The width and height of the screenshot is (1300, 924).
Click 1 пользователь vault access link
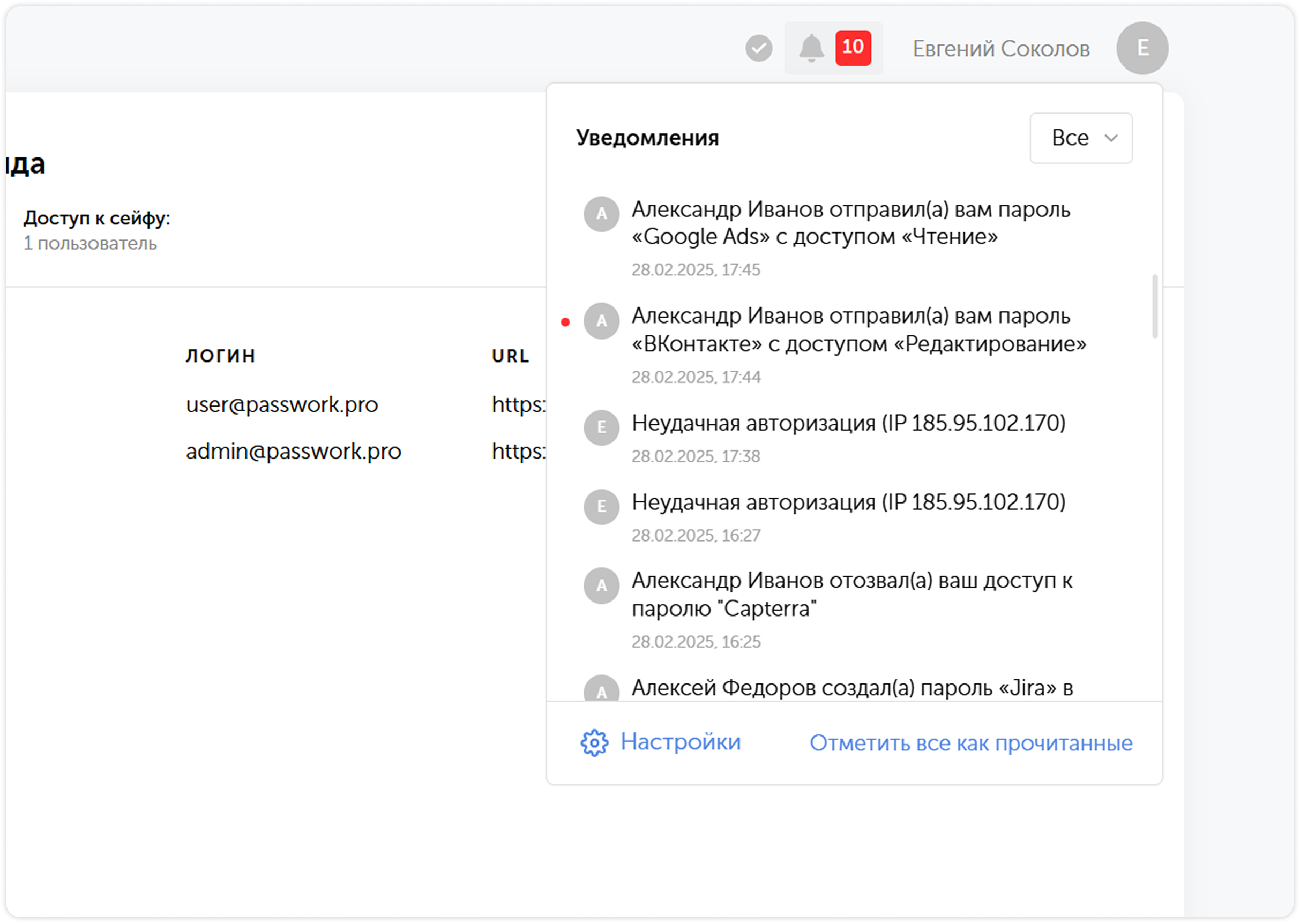(90, 244)
